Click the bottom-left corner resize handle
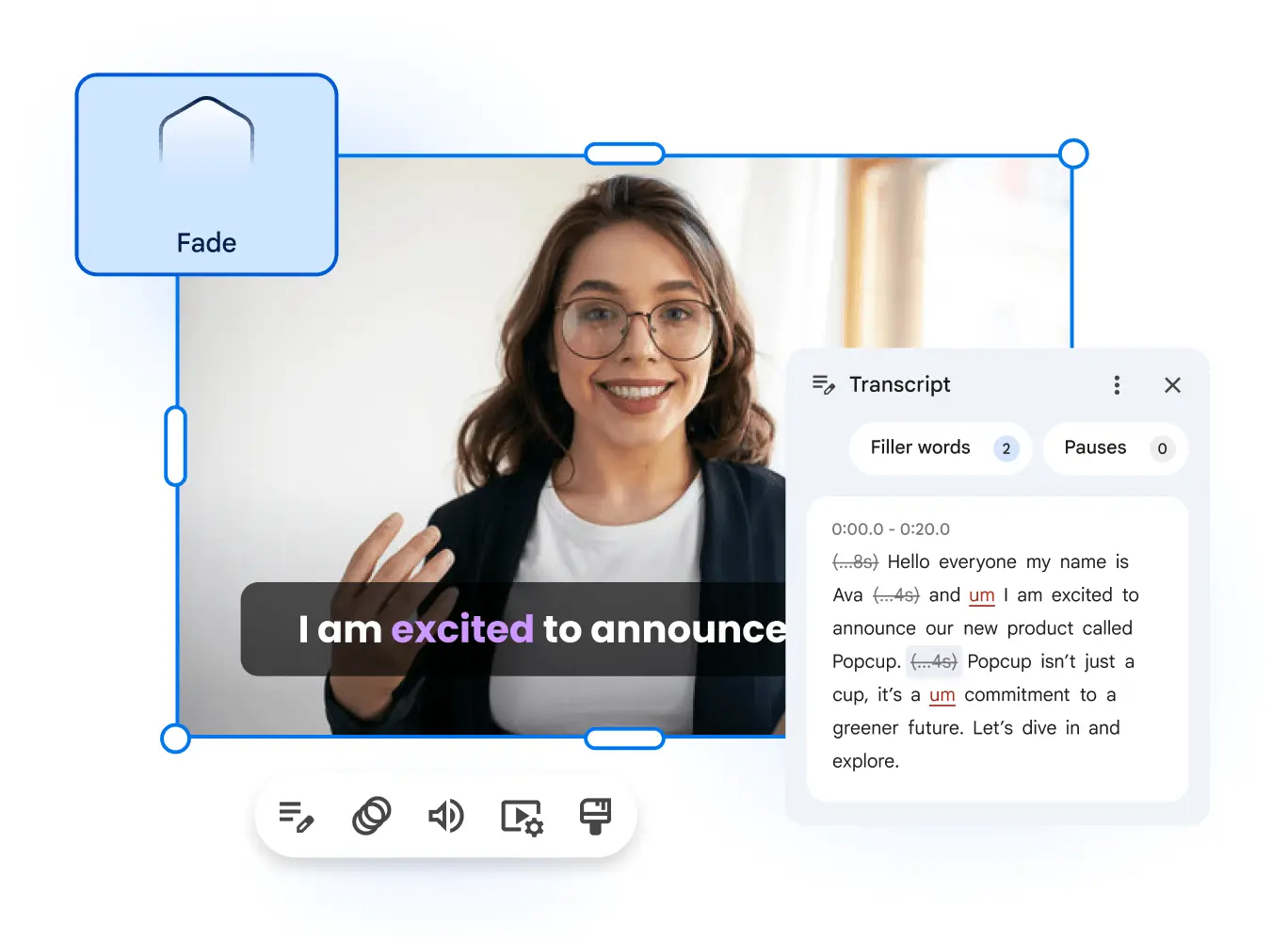1288x942 pixels. [x=175, y=738]
